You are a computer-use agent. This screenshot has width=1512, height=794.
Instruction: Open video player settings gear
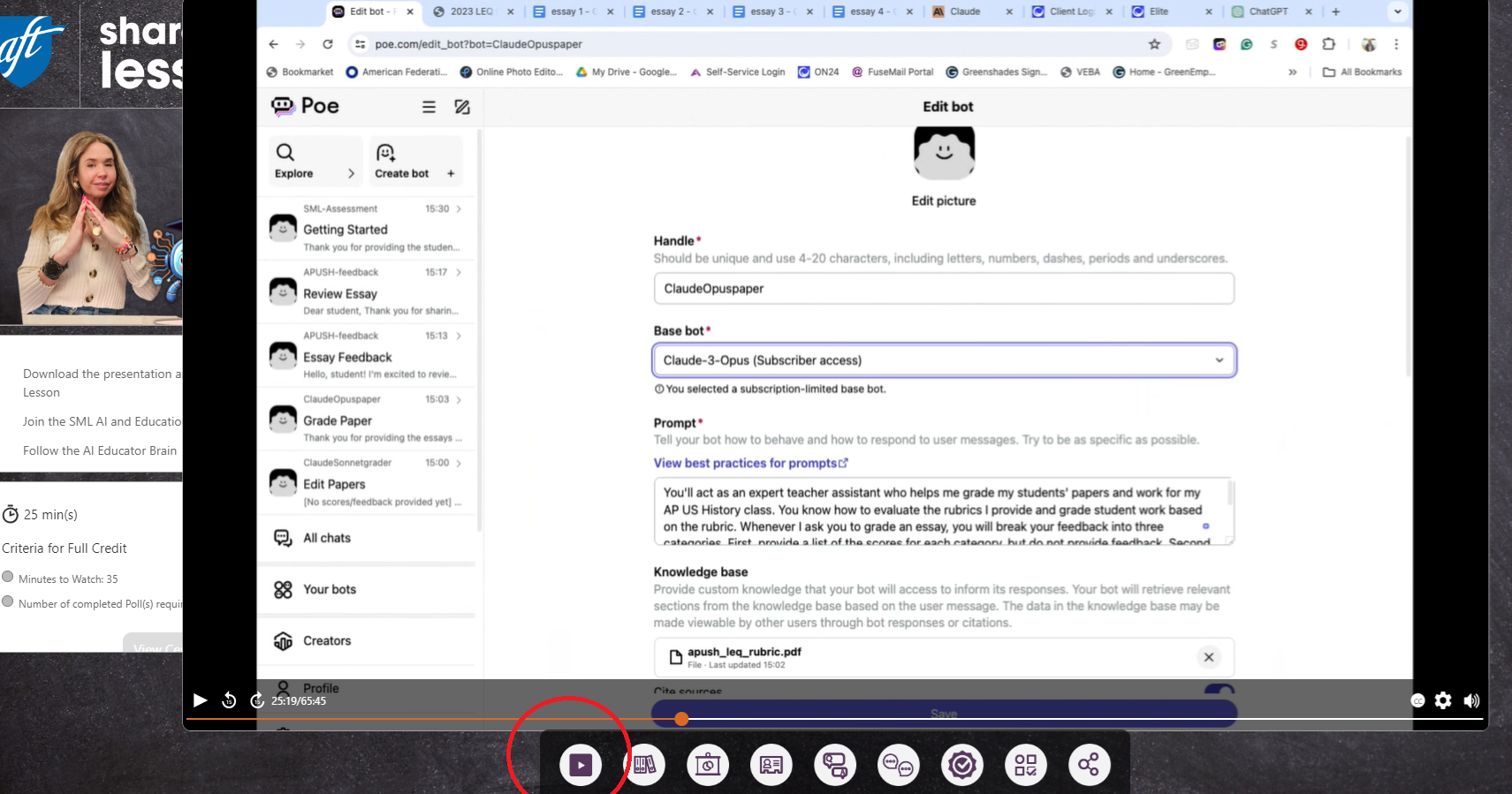(1443, 700)
